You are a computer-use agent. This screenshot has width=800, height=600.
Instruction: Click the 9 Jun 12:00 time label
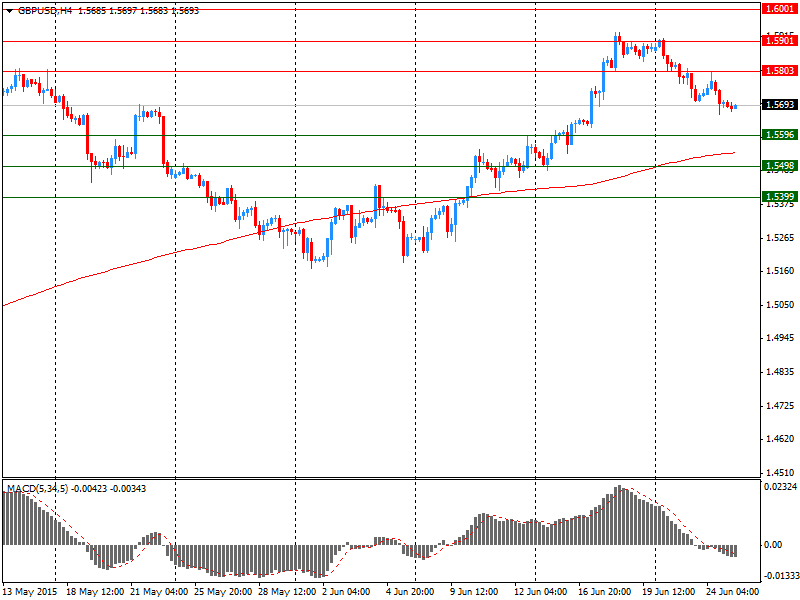coord(474,592)
